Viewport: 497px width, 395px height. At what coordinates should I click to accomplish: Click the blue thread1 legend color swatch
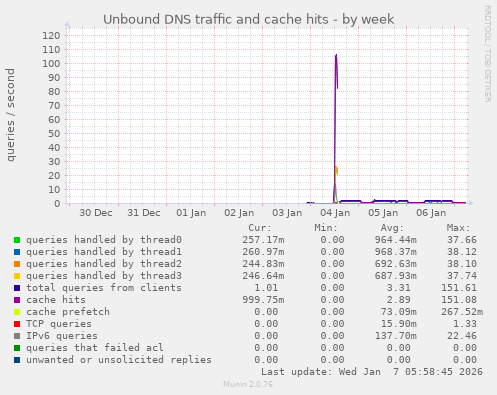pyautogui.click(x=17, y=252)
